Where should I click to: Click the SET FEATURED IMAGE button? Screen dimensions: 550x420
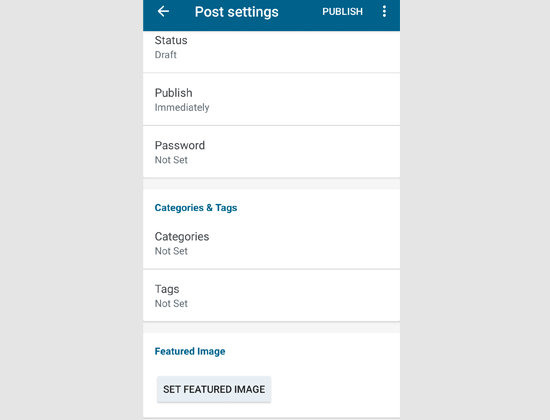[x=214, y=389]
